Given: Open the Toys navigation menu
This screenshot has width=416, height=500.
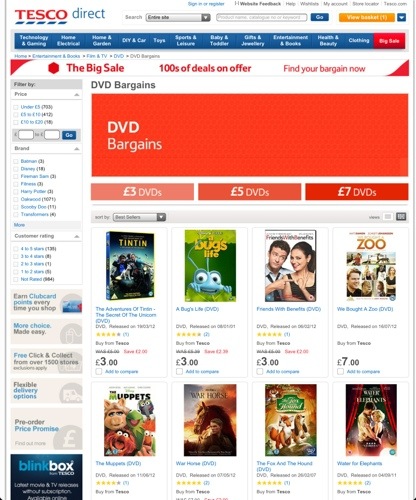Looking at the screenshot, I should click(x=159, y=40).
